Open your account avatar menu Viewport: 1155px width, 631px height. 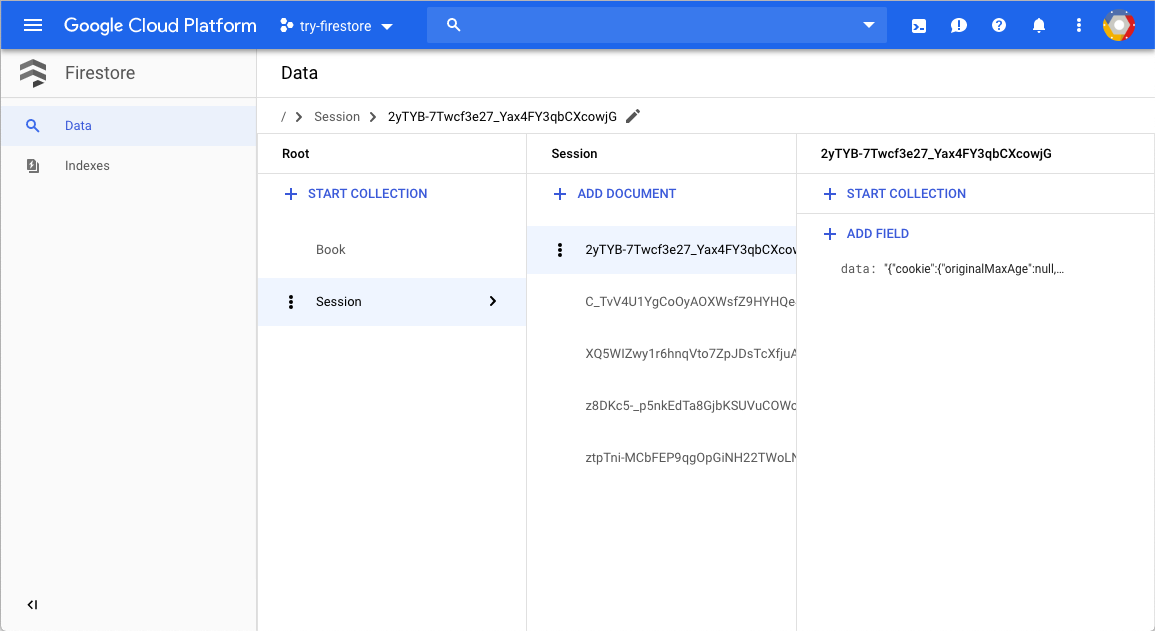(1119, 25)
